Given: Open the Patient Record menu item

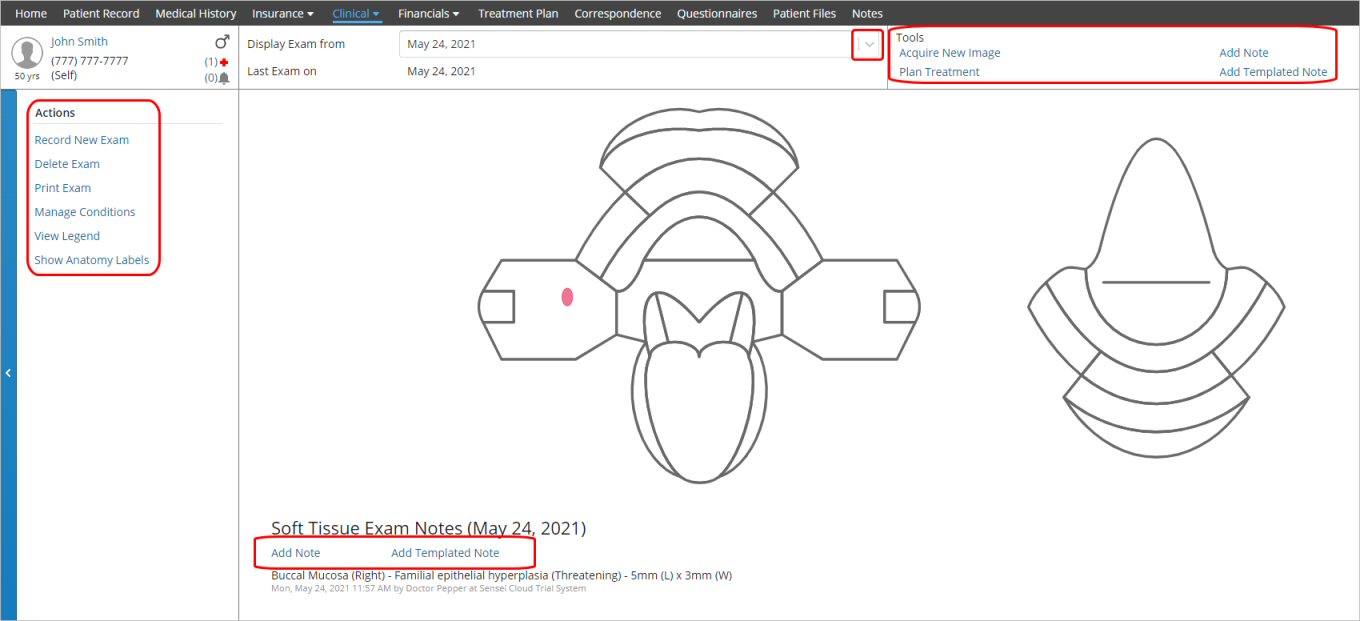Looking at the screenshot, I should tap(101, 14).
